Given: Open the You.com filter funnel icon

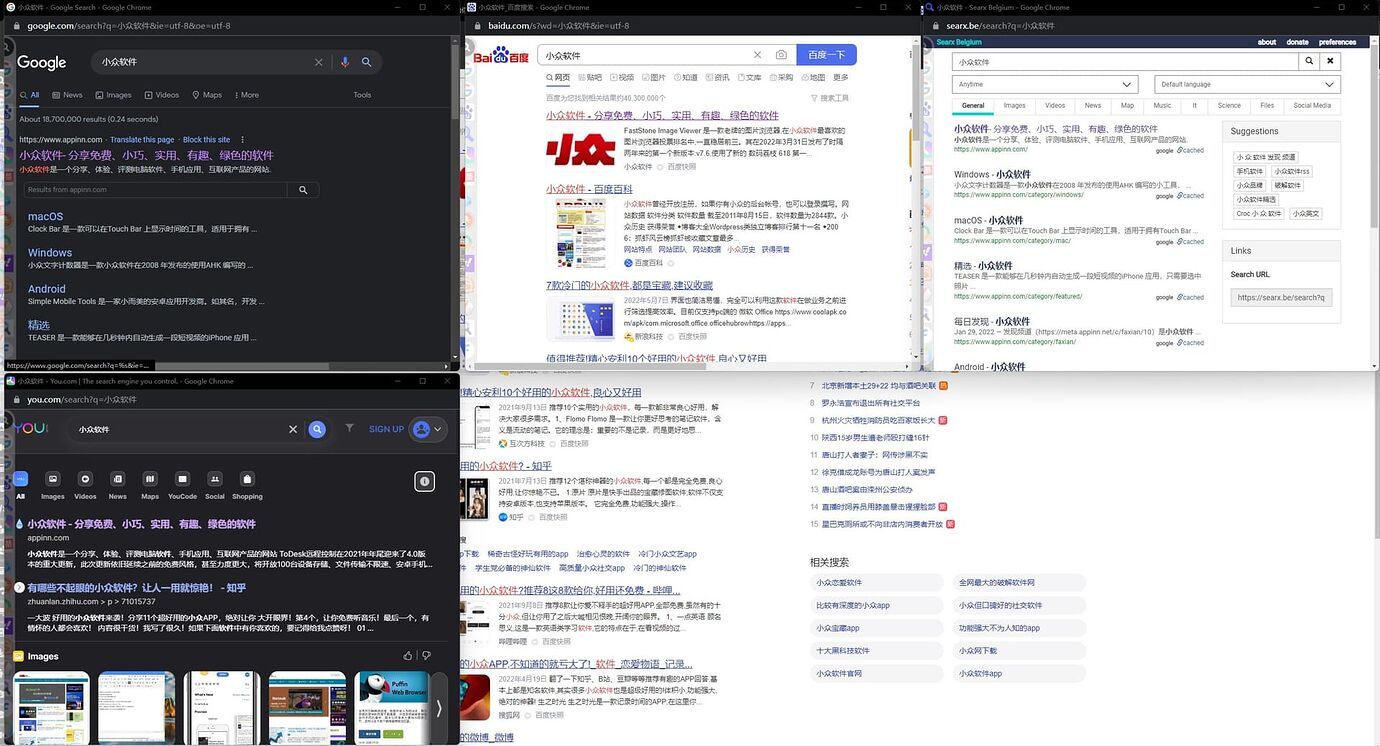Looking at the screenshot, I should click(x=349, y=428).
